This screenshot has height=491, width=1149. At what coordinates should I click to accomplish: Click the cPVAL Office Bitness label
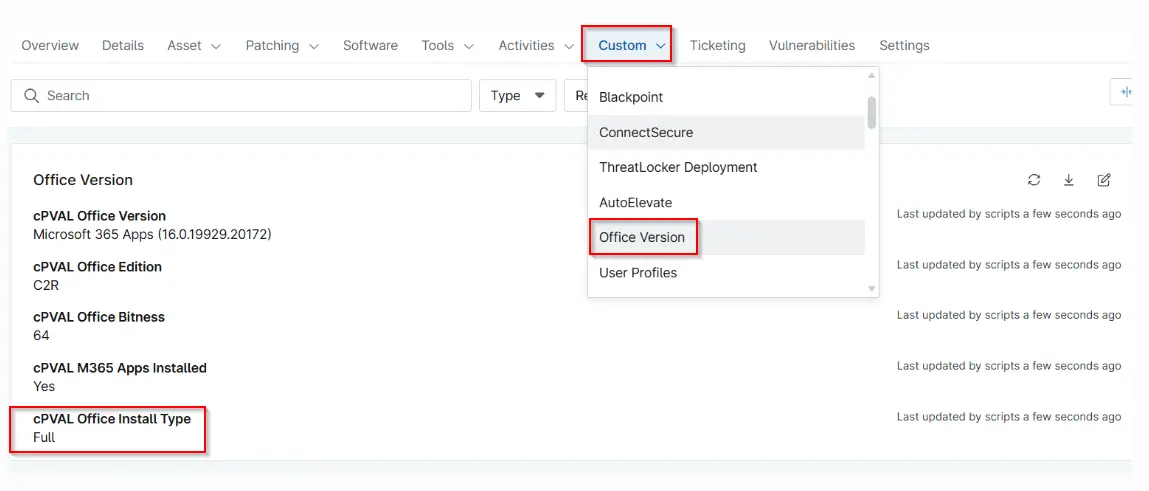click(x=99, y=317)
